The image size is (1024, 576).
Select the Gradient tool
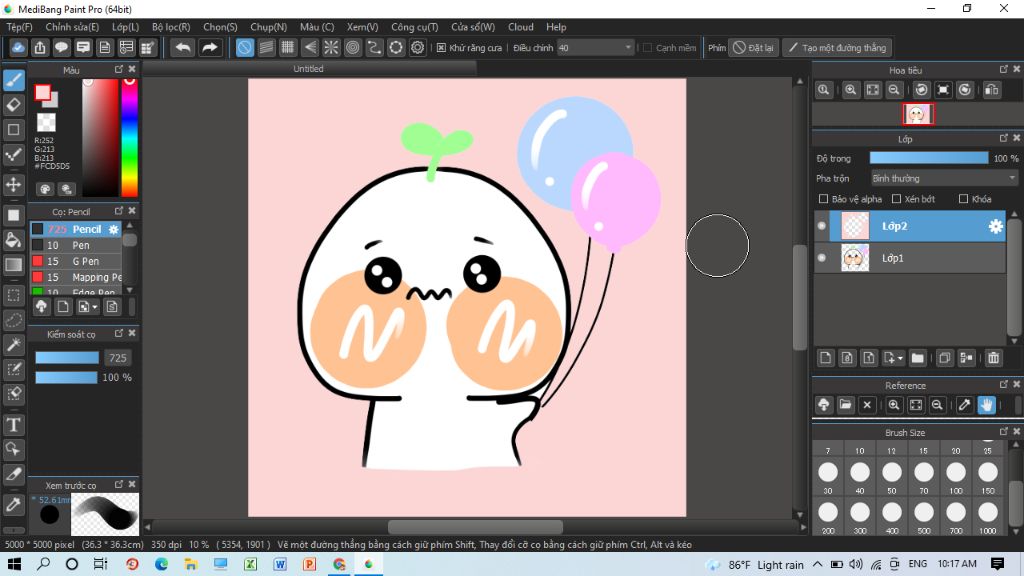click(x=14, y=264)
